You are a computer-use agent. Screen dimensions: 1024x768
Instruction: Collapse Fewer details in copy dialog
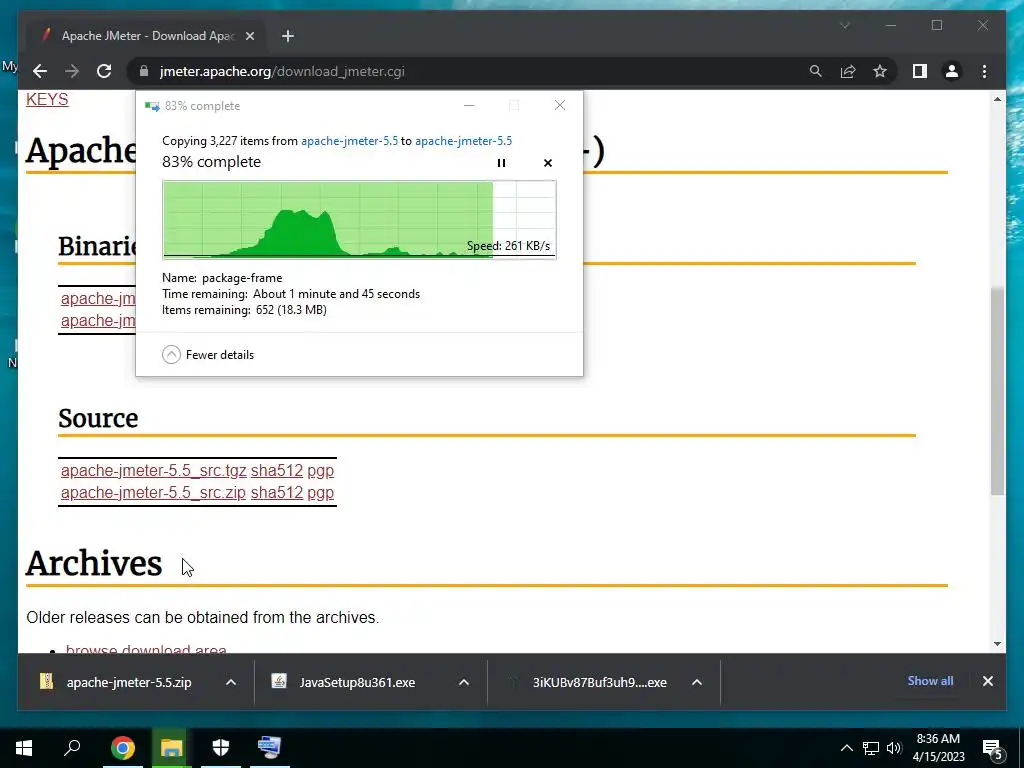pyautogui.click(x=208, y=355)
